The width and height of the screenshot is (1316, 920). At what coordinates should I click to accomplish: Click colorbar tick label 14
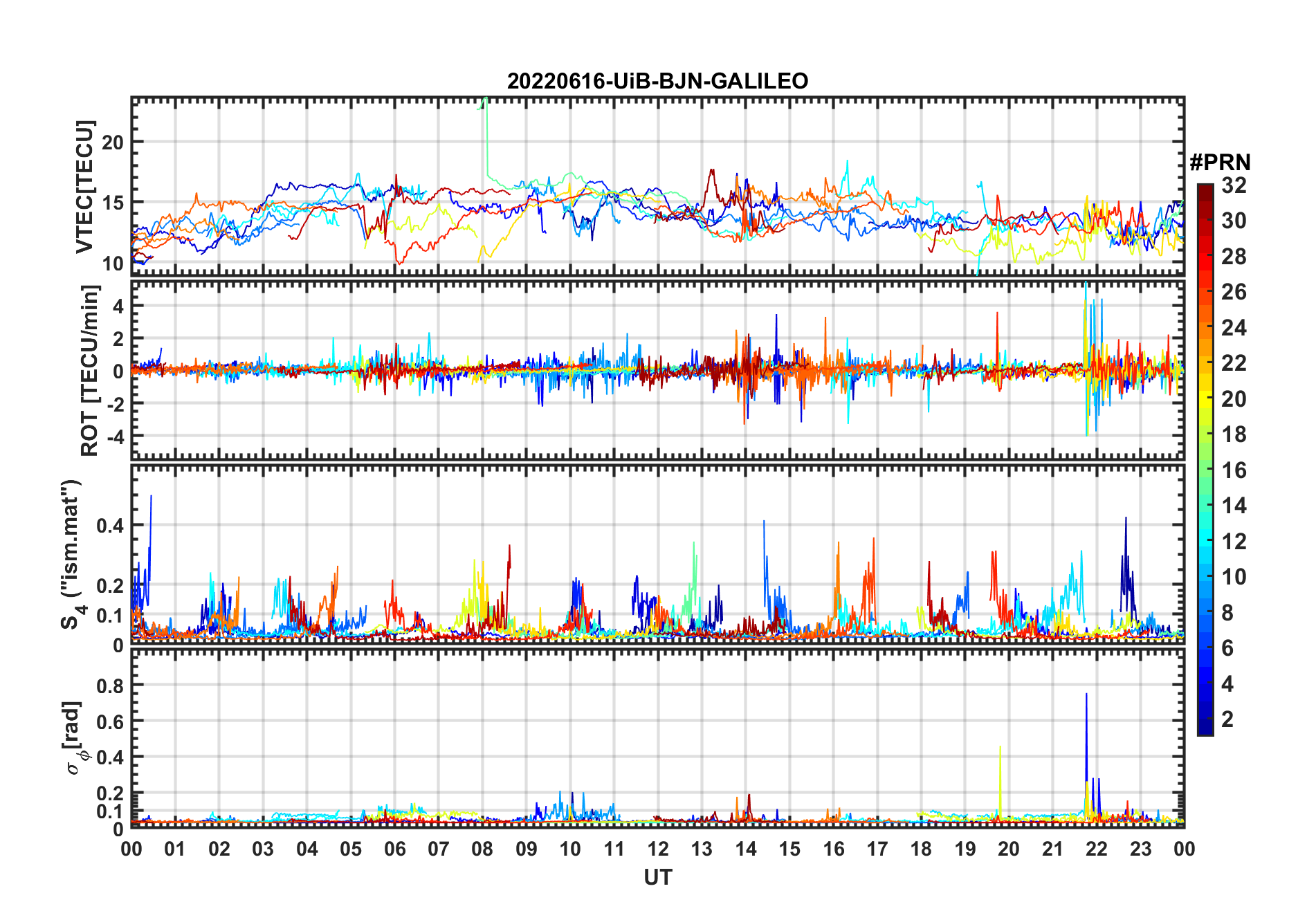(x=1234, y=506)
